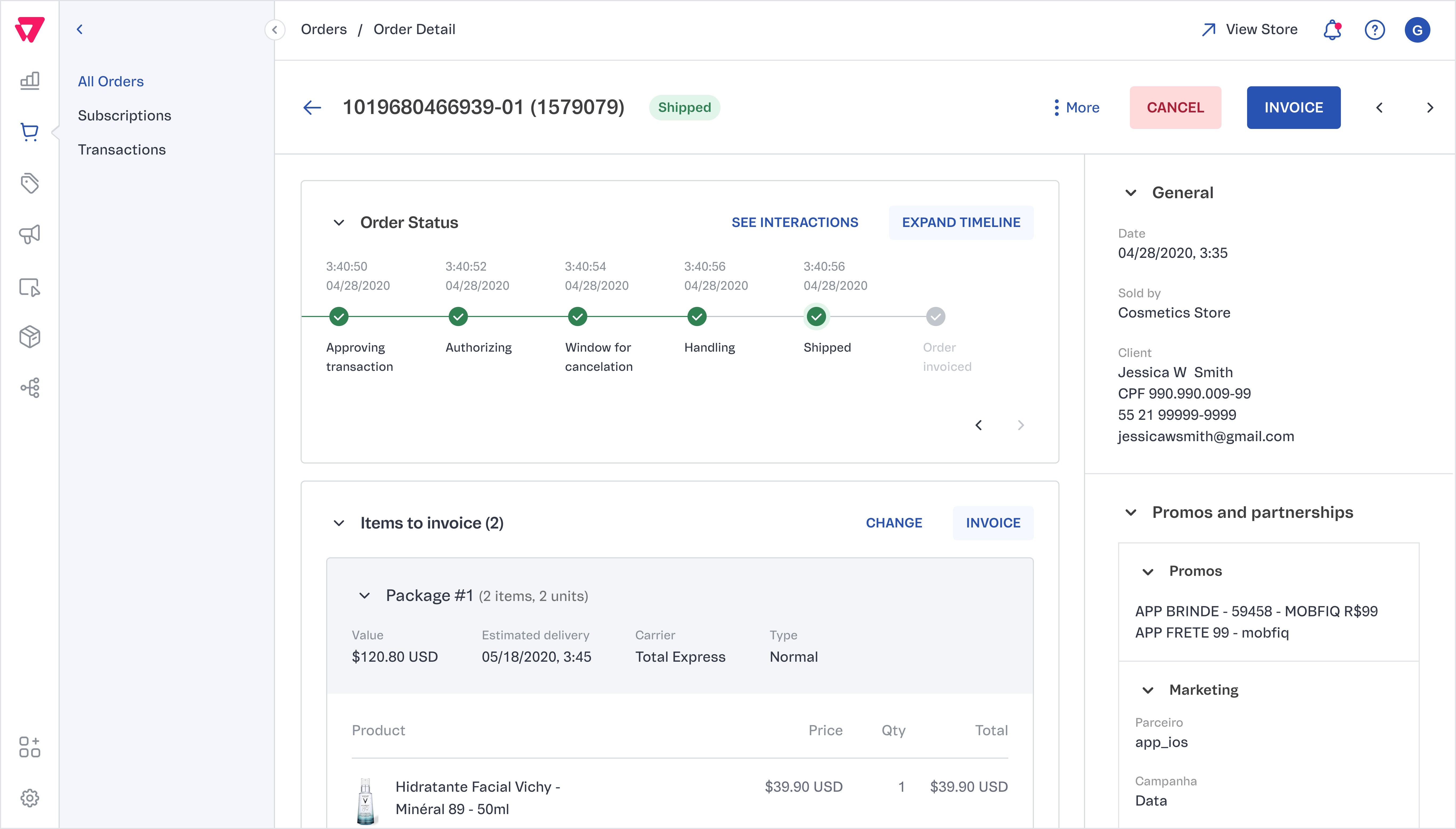Click the storefront screen cursor icon
This screenshot has width=1456, height=829.
tap(30, 287)
